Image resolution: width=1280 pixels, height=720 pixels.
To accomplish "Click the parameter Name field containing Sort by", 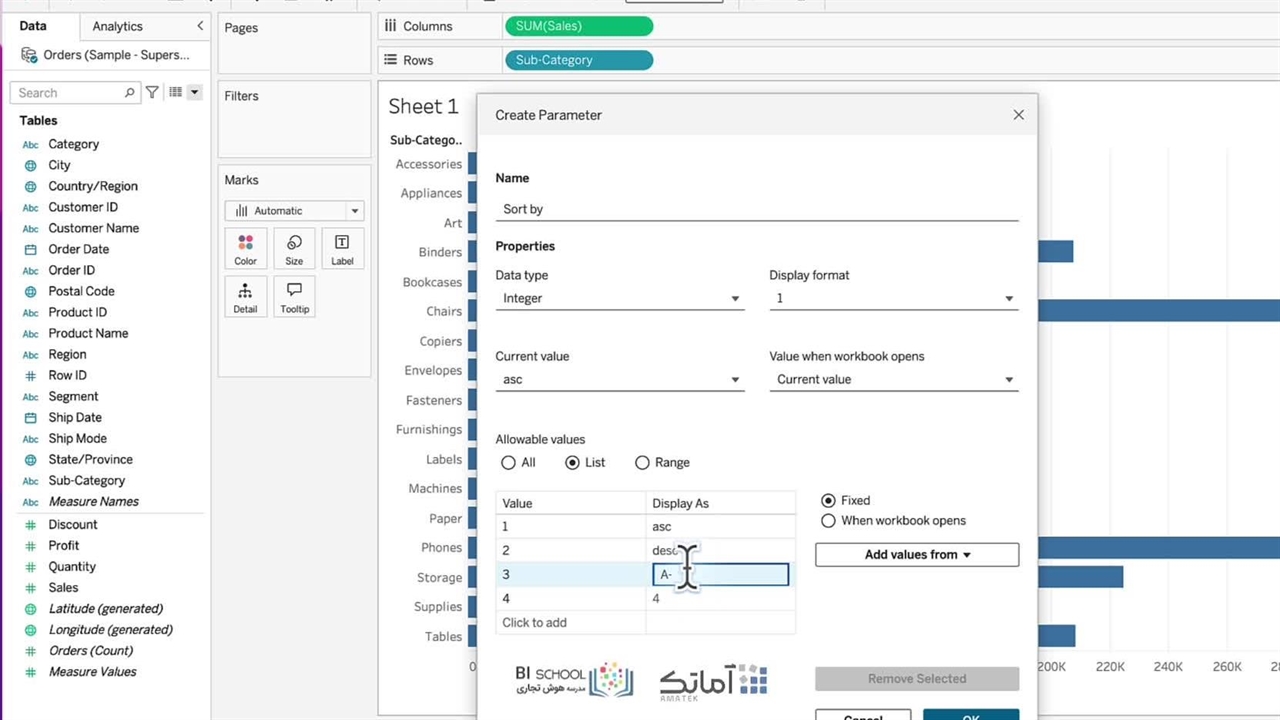I will [x=756, y=209].
